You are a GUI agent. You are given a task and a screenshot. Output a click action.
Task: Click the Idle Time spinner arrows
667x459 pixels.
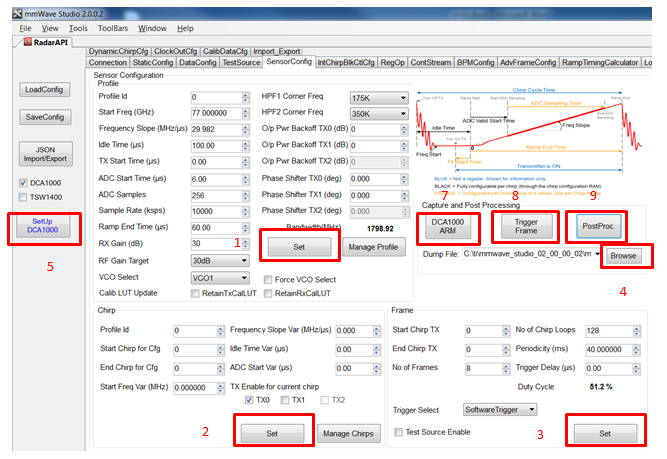[x=245, y=145]
